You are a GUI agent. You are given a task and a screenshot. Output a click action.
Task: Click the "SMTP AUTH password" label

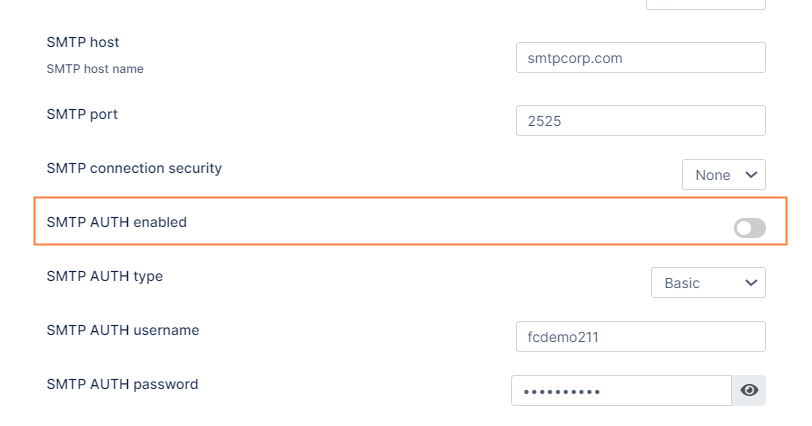coord(122,384)
